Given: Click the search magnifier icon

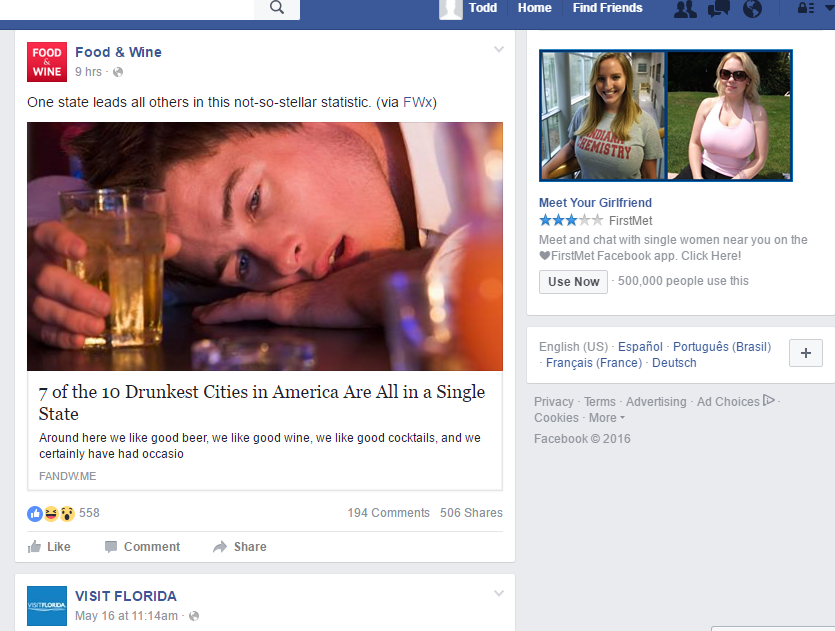Looking at the screenshot, I should pyautogui.click(x=277, y=8).
